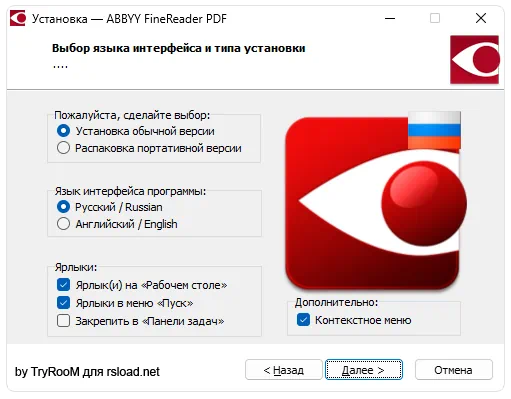The width and height of the screenshot is (511, 399).
Task: Click the 'Пожалуйста, сделайте выбор:' group label
Action: pyautogui.click(x=132, y=115)
